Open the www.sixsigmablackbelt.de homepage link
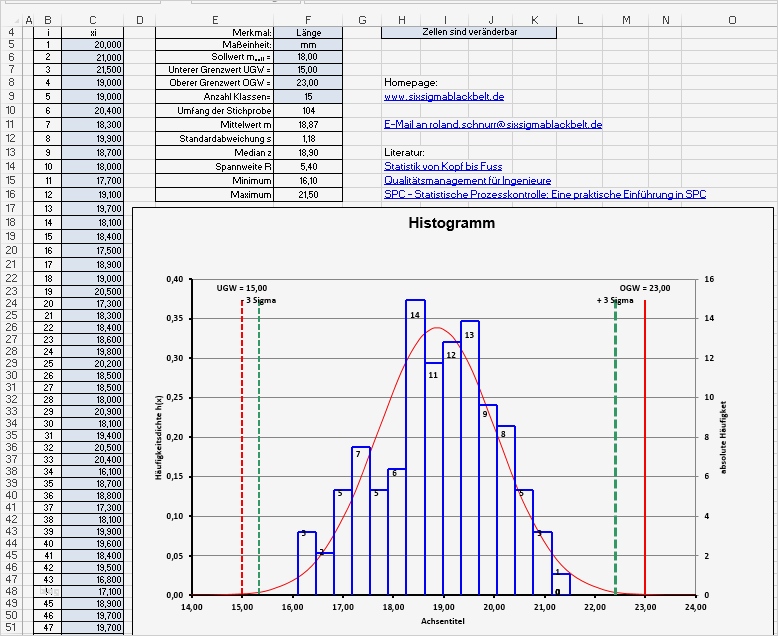 443,97
